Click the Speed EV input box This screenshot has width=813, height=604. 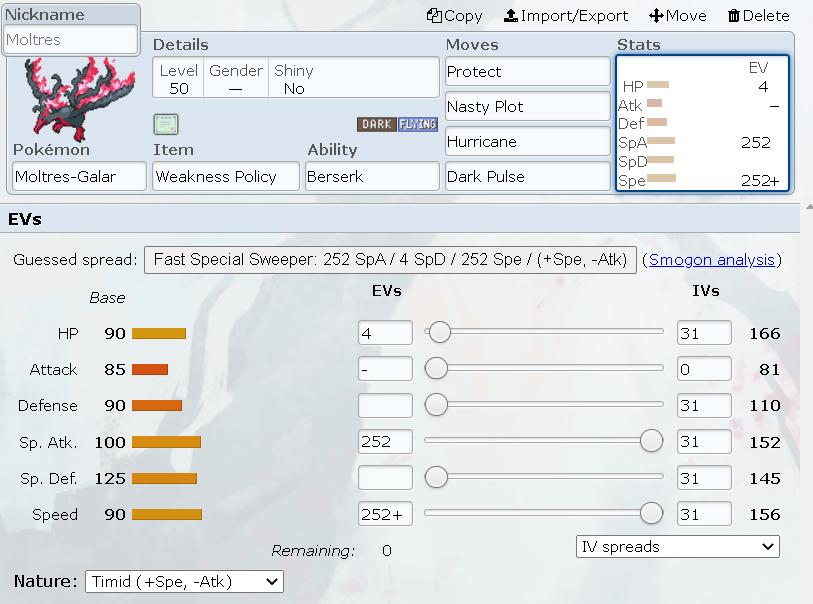(385, 514)
